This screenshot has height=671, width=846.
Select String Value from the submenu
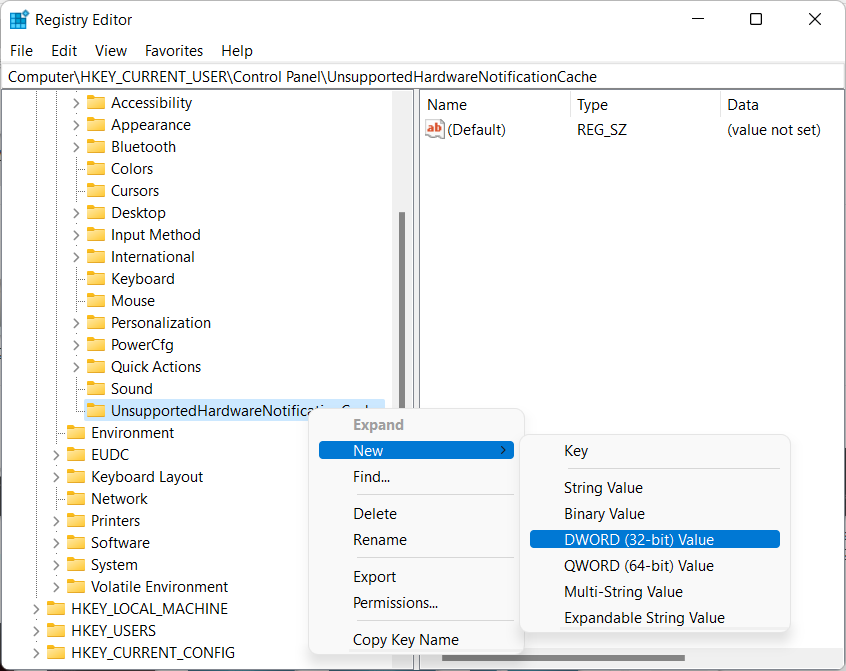pos(654,488)
